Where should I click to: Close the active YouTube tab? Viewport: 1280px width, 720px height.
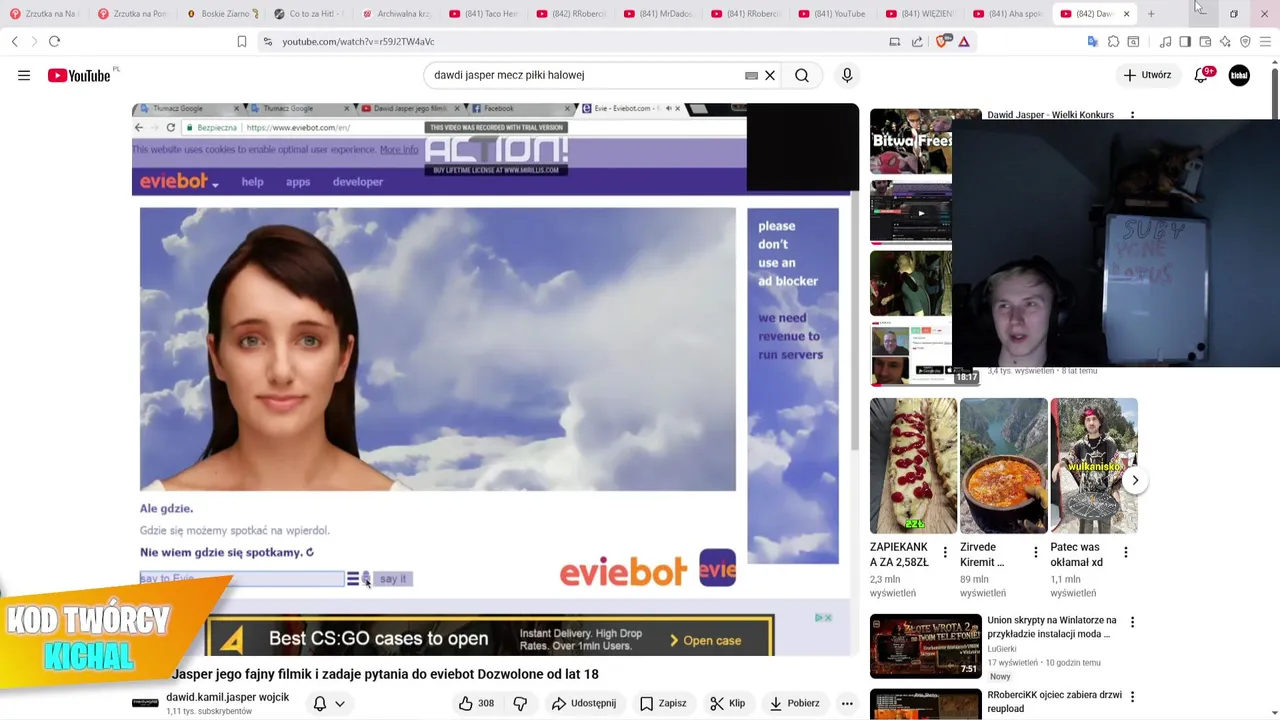(x=1126, y=14)
